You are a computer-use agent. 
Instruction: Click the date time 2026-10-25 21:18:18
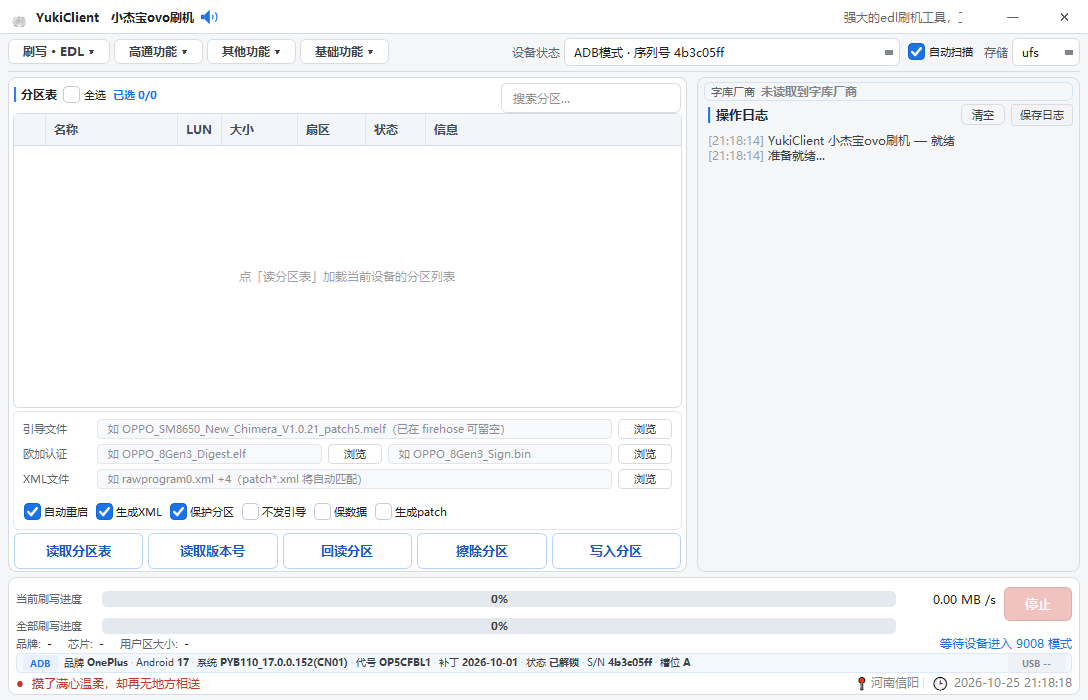(x=1012, y=683)
